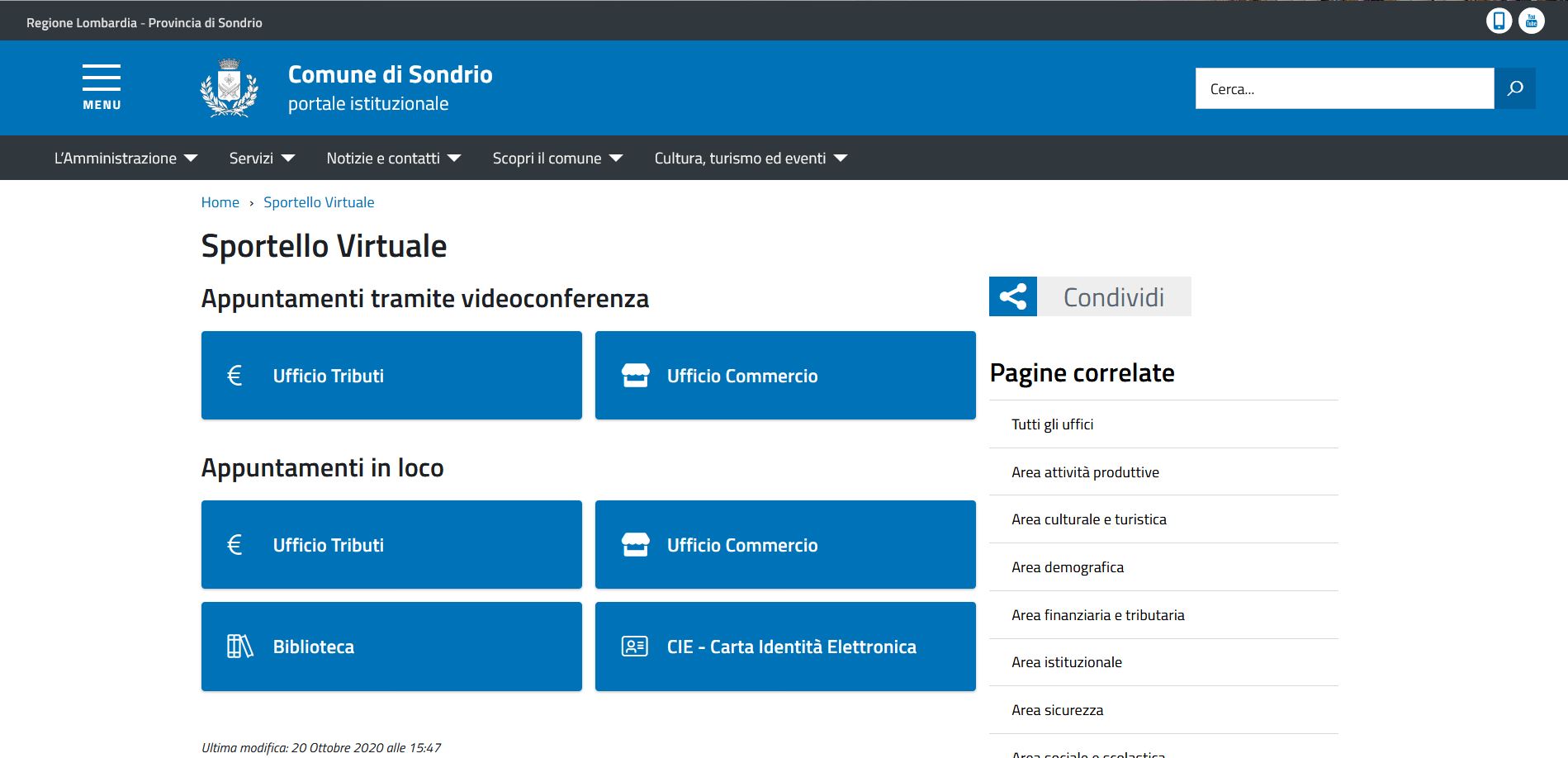
Task: Expand the Servizi dropdown menu
Action: [x=262, y=158]
